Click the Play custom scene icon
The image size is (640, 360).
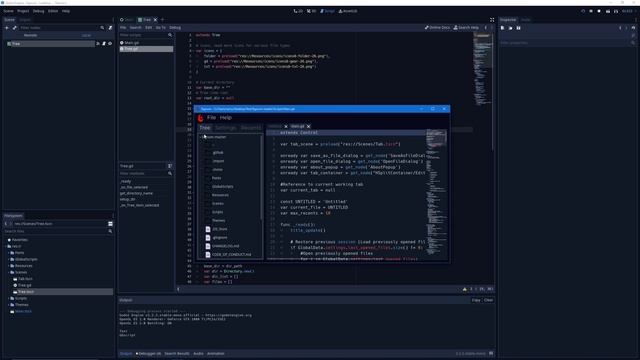[x=616, y=11]
